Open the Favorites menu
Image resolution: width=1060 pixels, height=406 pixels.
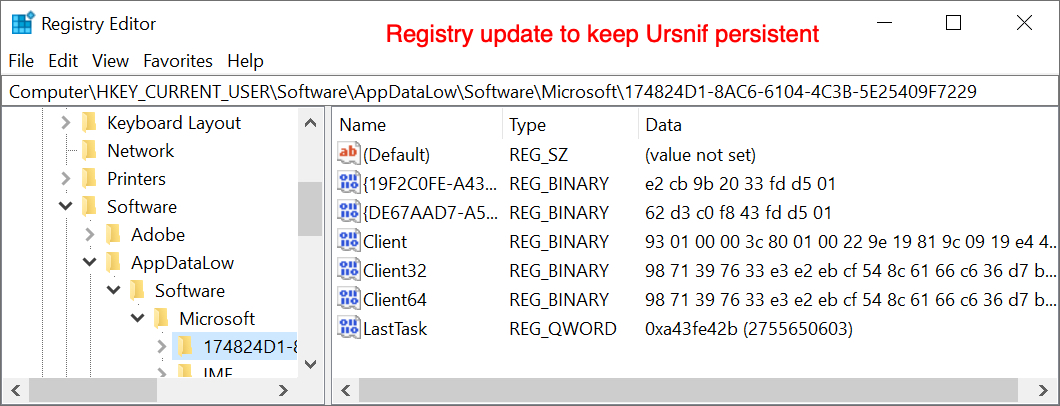pyautogui.click(x=178, y=61)
